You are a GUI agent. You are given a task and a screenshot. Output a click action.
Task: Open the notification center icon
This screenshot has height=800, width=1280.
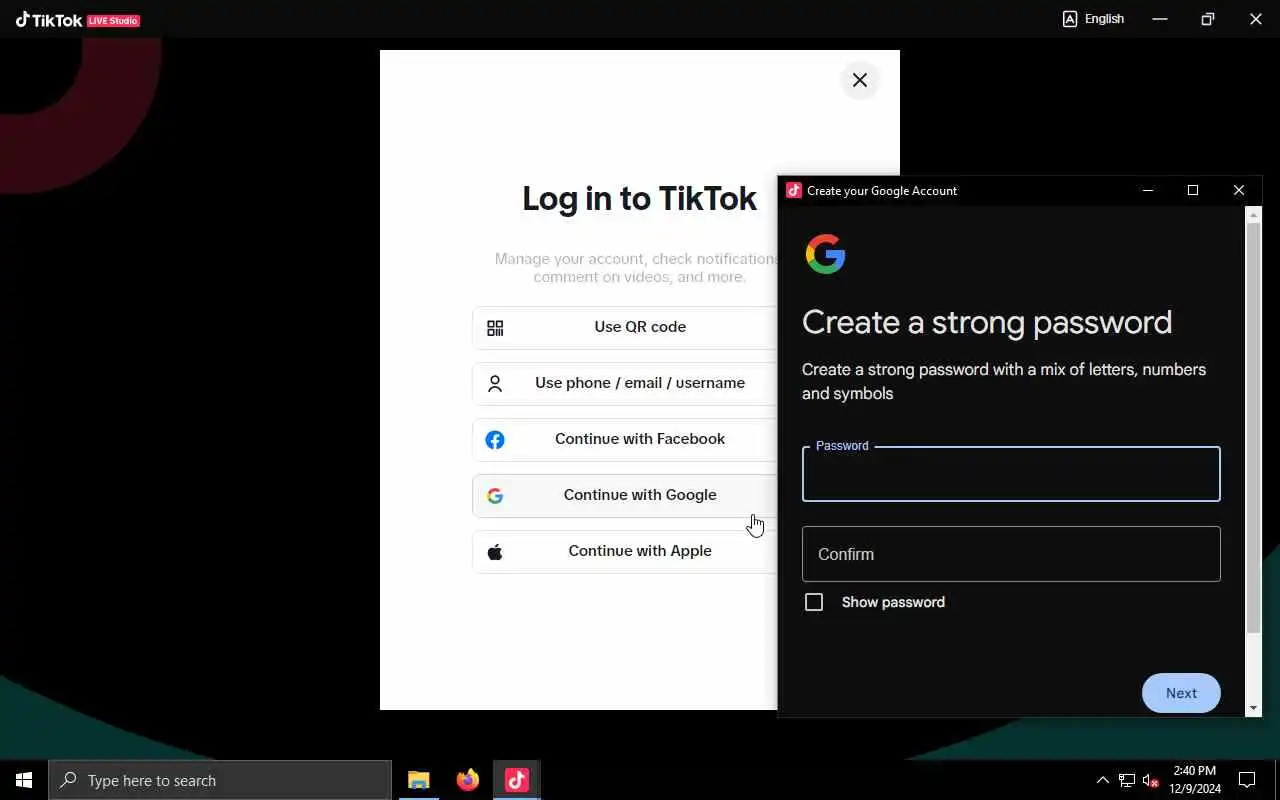click(1247, 780)
